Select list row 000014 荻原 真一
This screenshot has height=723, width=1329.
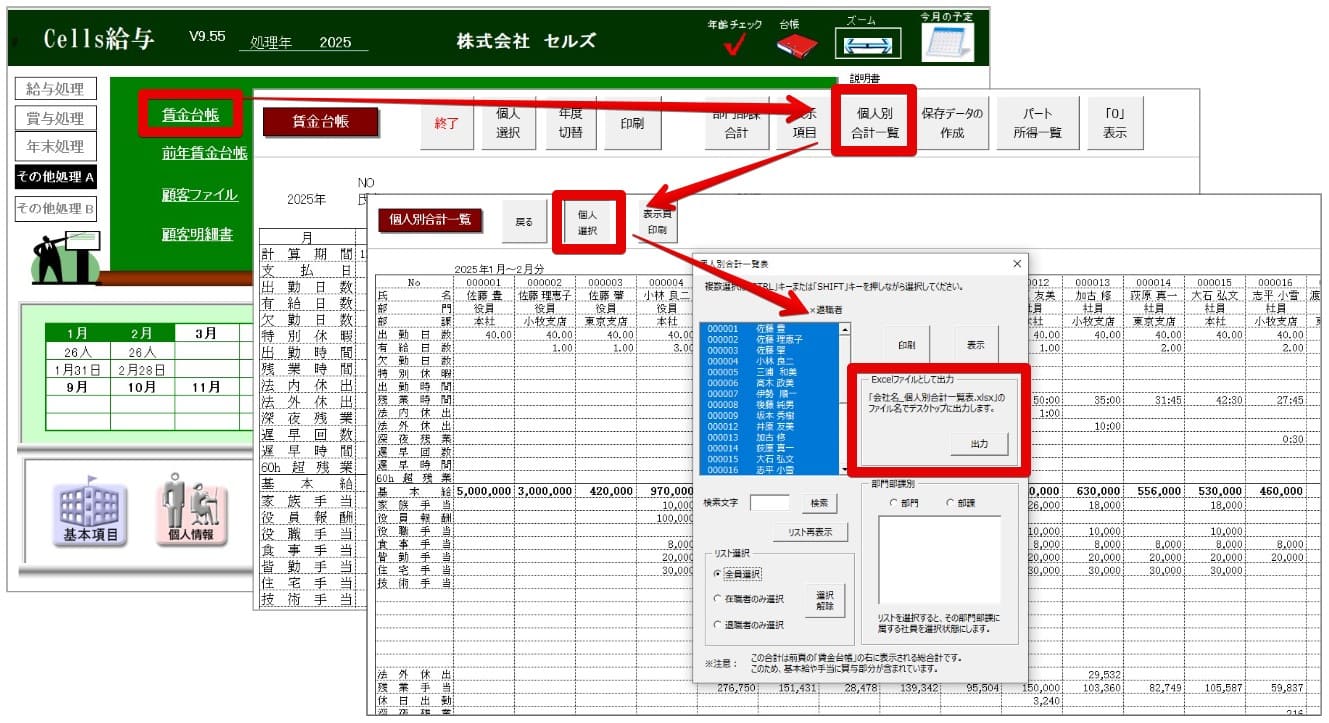[x=769, y=447]
